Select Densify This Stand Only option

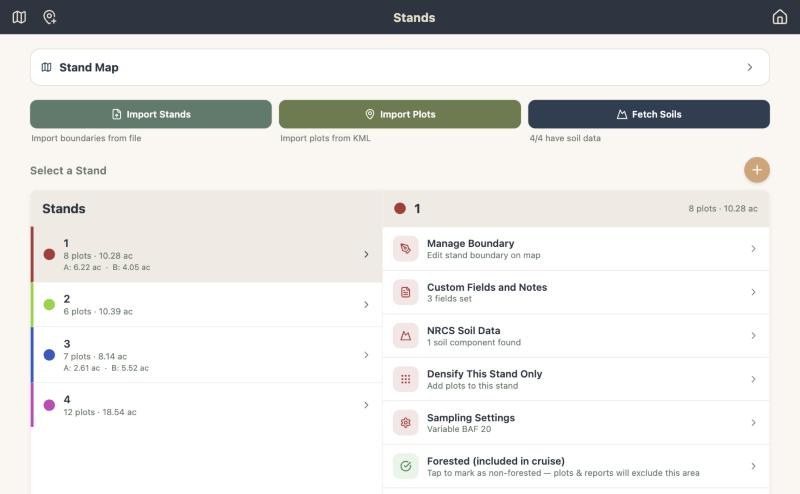pos(576,379)
